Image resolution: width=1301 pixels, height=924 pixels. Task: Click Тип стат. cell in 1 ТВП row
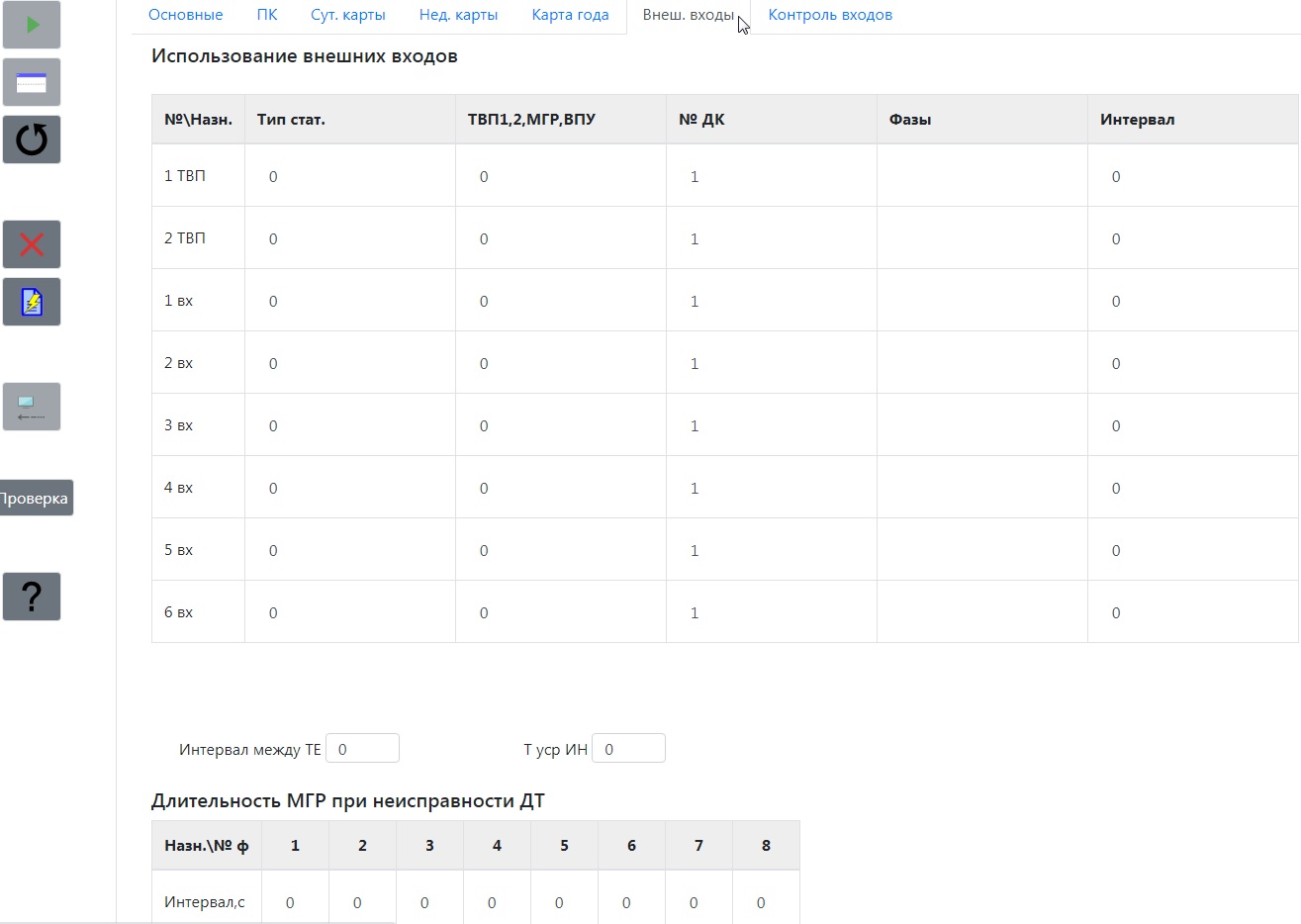click(350, 176)
